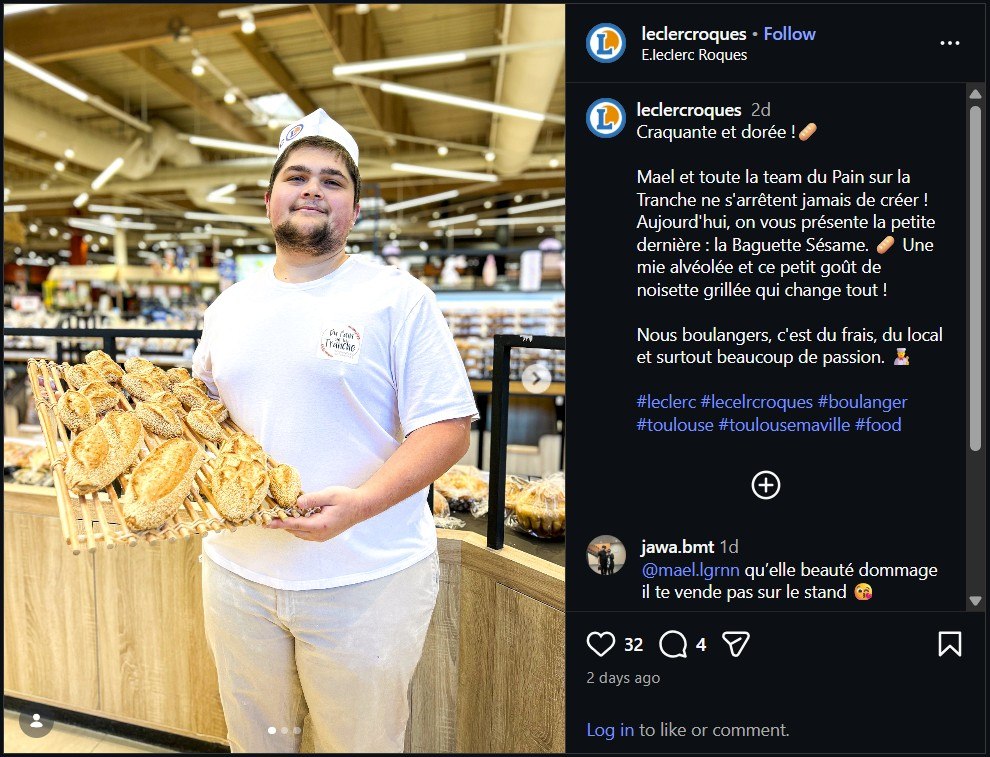Open the jawa.bmt commenter avatar
990x757 pixels.
pos(606,555)
